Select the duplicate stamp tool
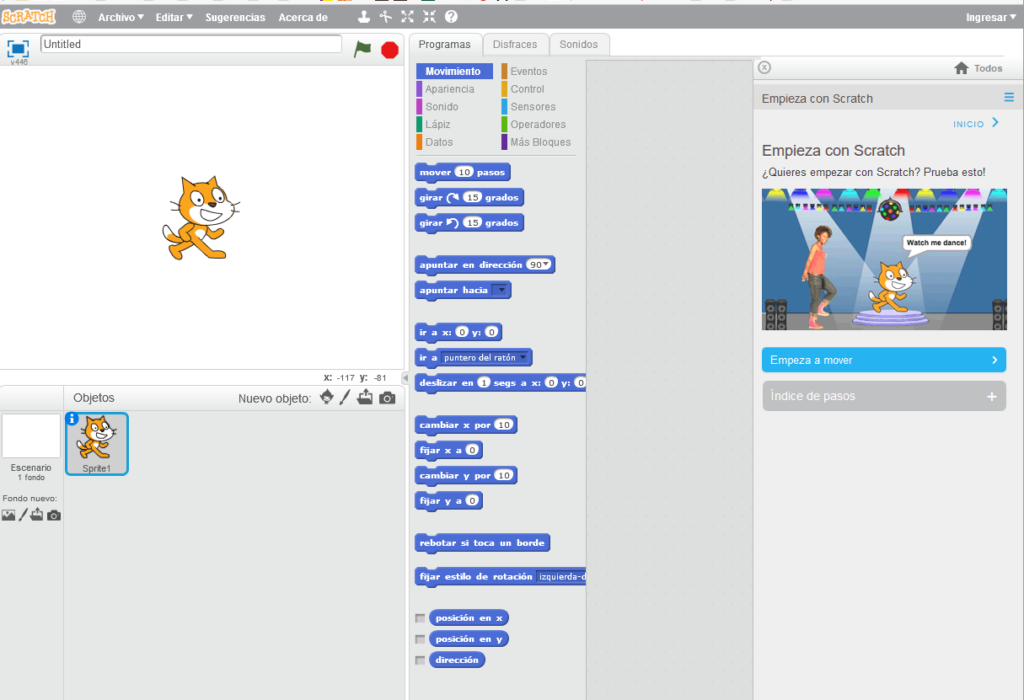Image resolution: width=1024 pixels, height=700 pixels. pos(364,17)
